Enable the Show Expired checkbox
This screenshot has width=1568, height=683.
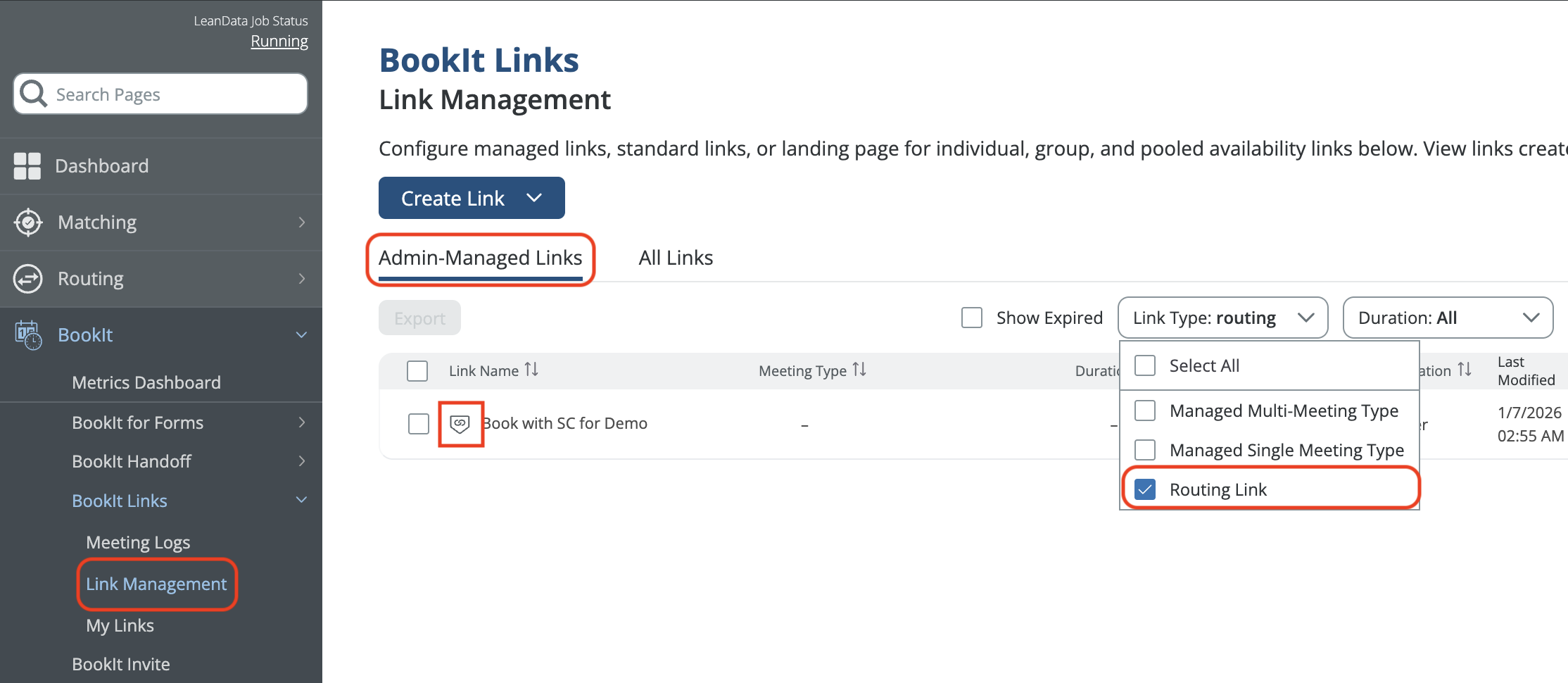[x=972, y=318]
